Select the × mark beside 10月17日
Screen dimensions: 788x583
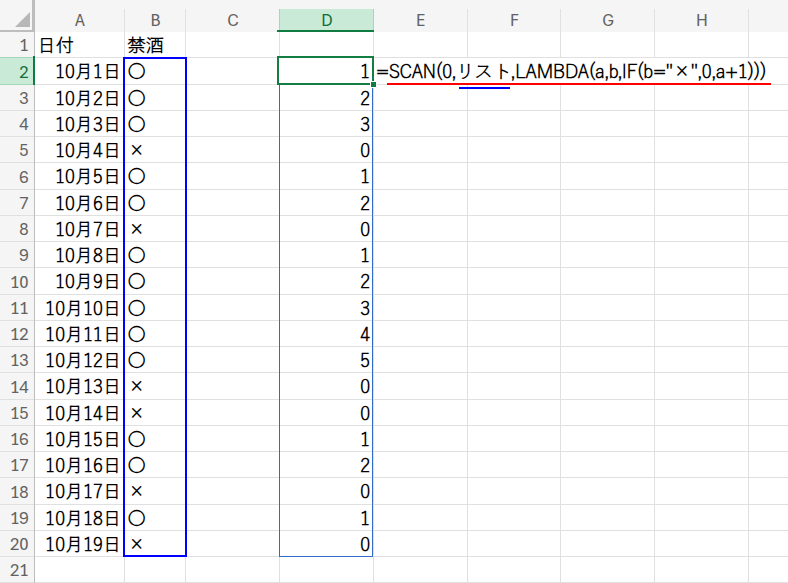point(137,491)
